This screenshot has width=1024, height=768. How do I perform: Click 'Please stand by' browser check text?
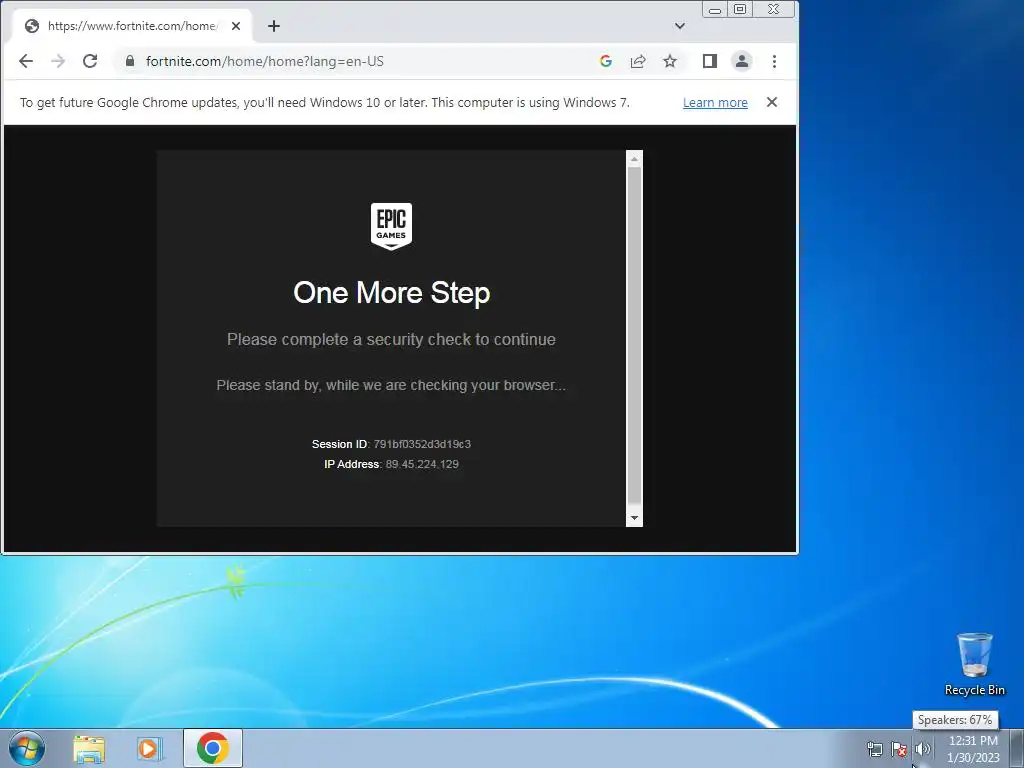pos(391,385)
